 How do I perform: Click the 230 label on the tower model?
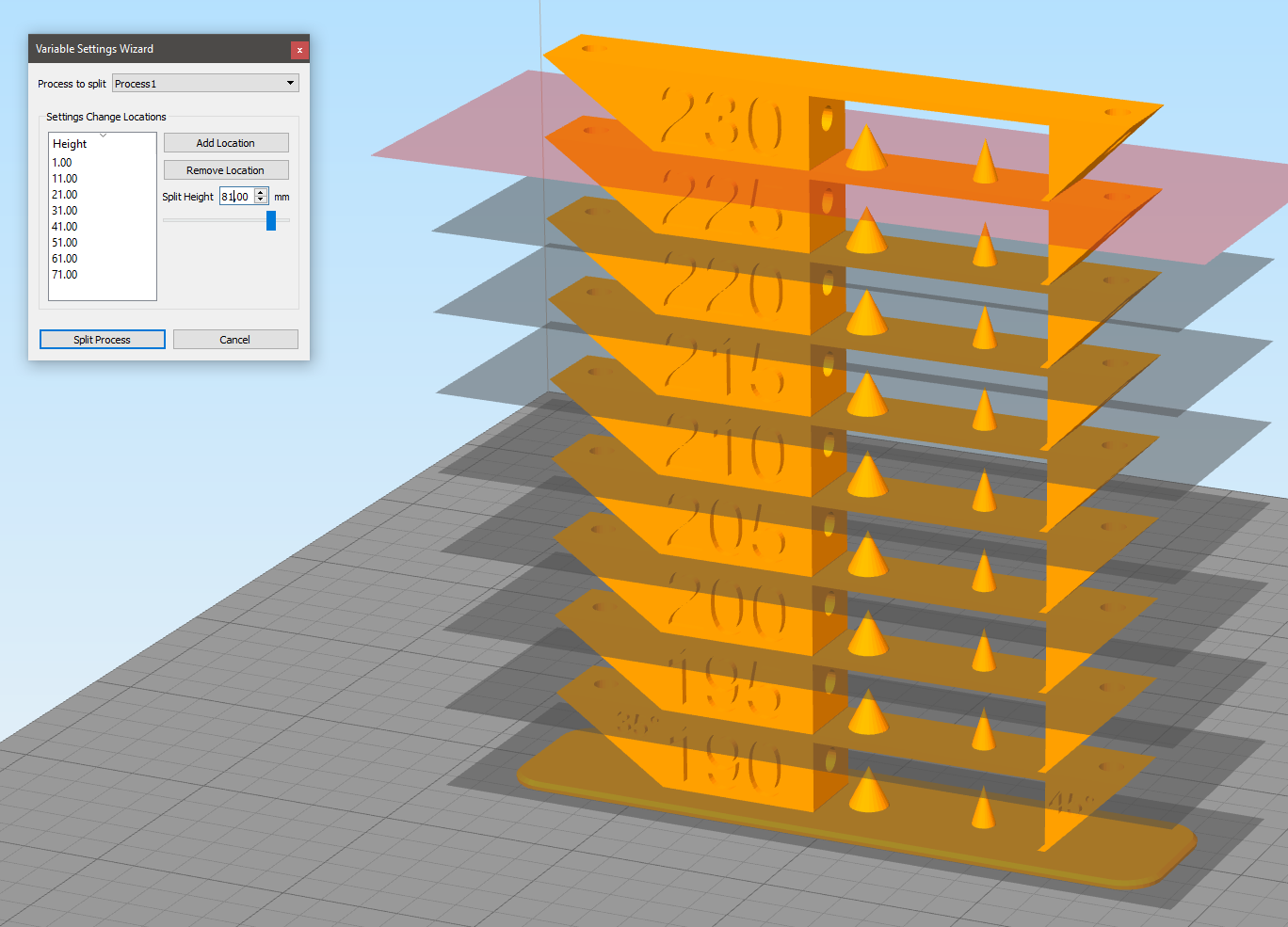click(721, 120)
